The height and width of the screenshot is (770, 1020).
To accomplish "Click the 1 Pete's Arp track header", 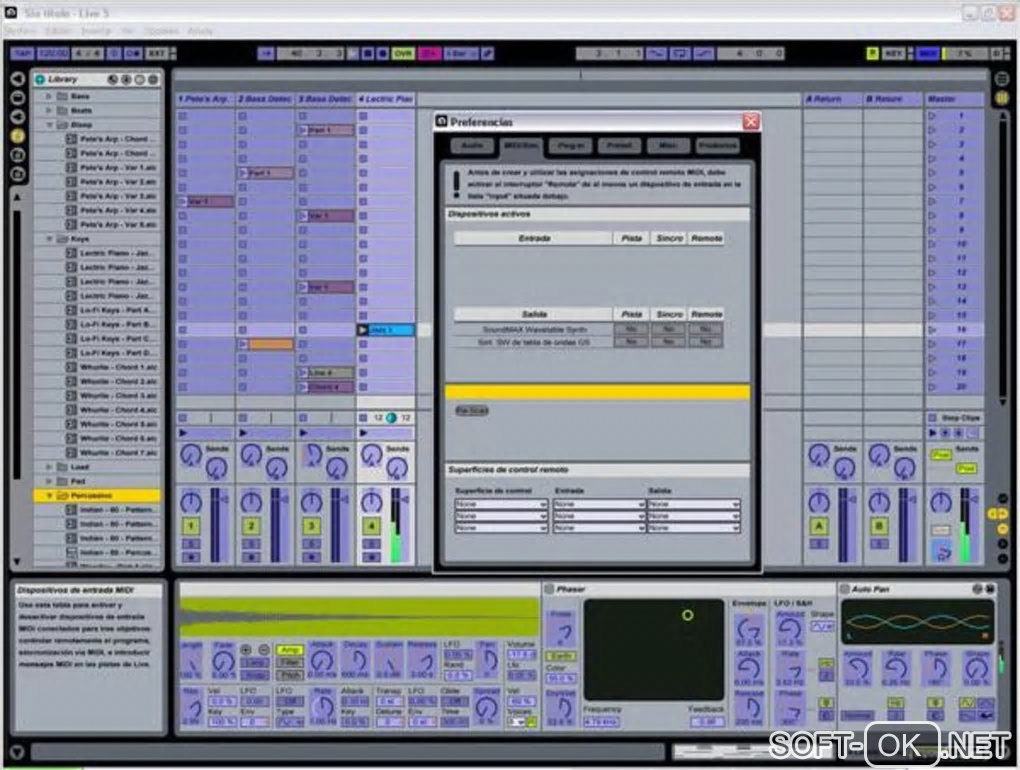I will [205, 99].
